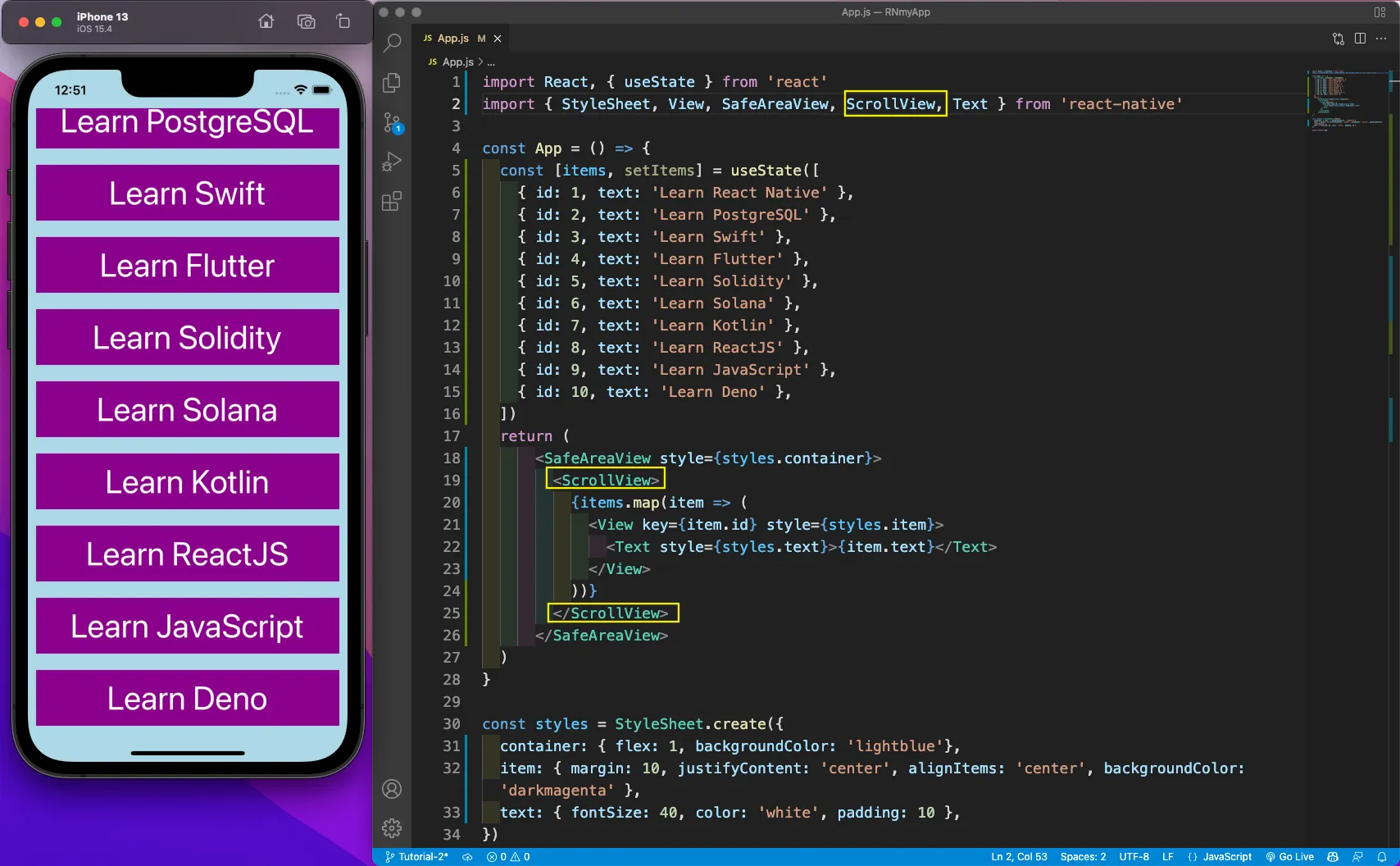
Task: Change file encoding UTF-8
Action: click(1134, 856)
